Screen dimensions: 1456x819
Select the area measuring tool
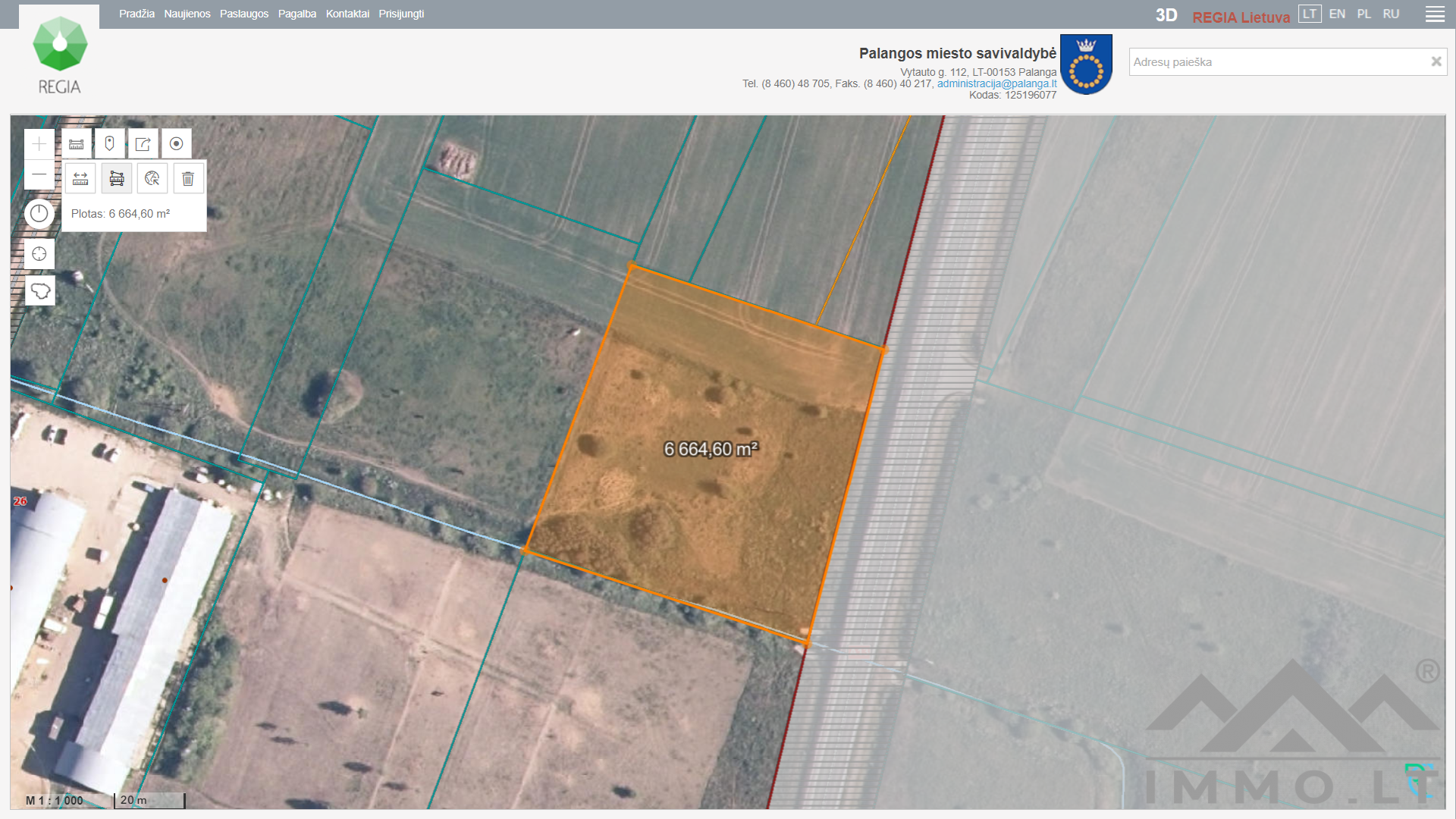117,178
